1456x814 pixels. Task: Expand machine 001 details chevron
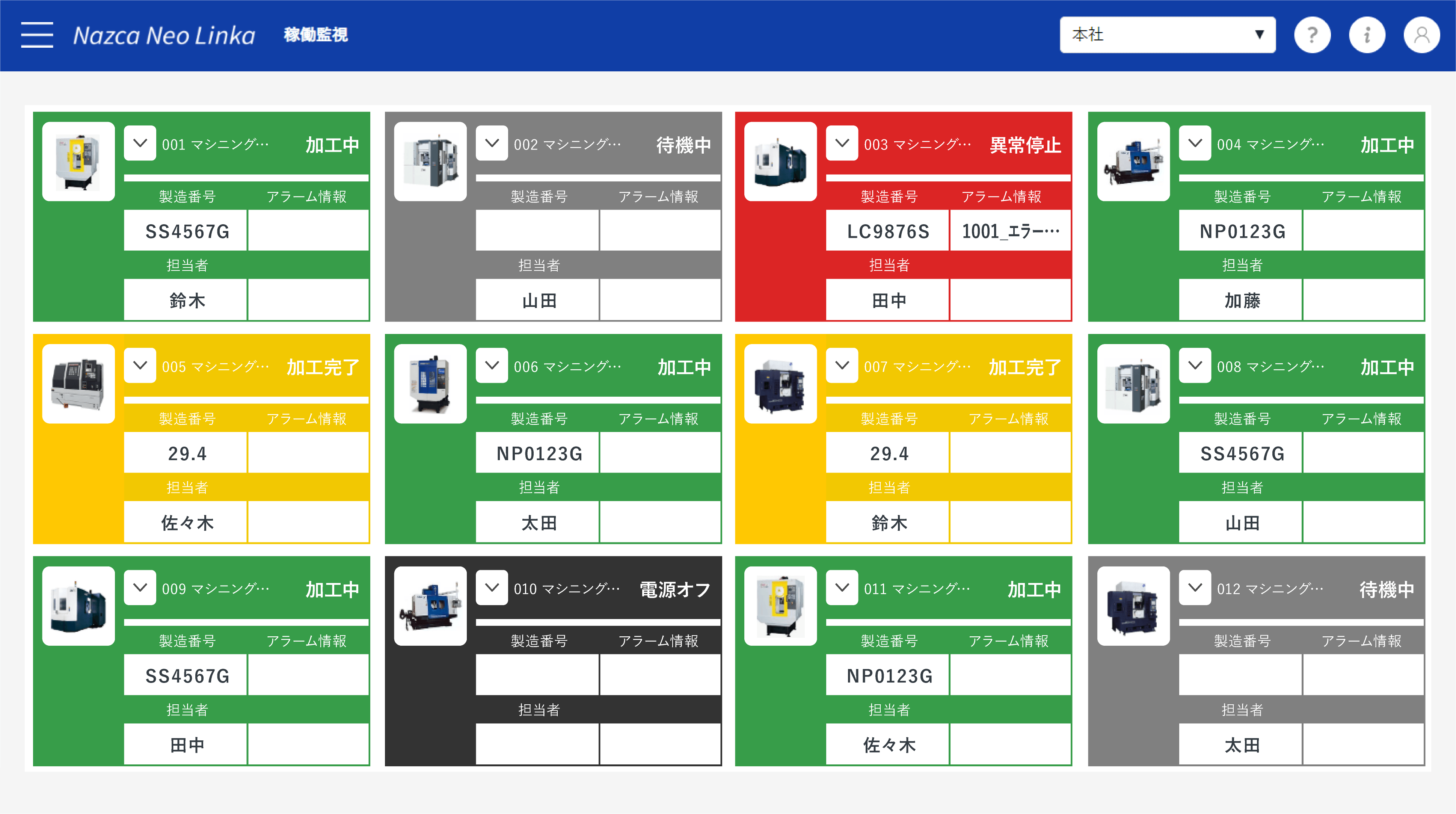pyautogui.click(x=140, y=143)
